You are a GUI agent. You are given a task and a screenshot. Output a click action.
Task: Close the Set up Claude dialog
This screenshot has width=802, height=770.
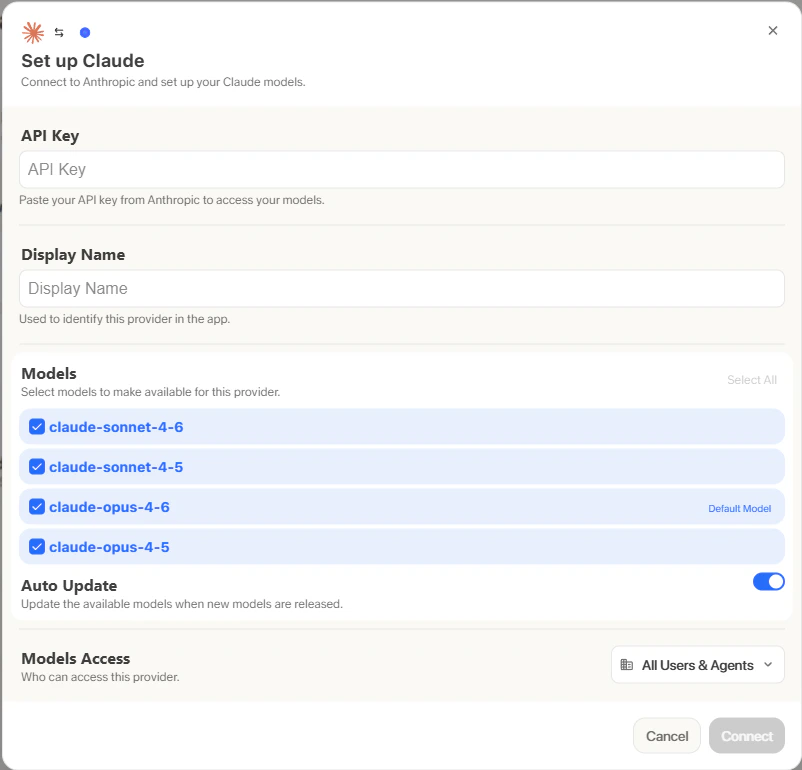(772, 31)
